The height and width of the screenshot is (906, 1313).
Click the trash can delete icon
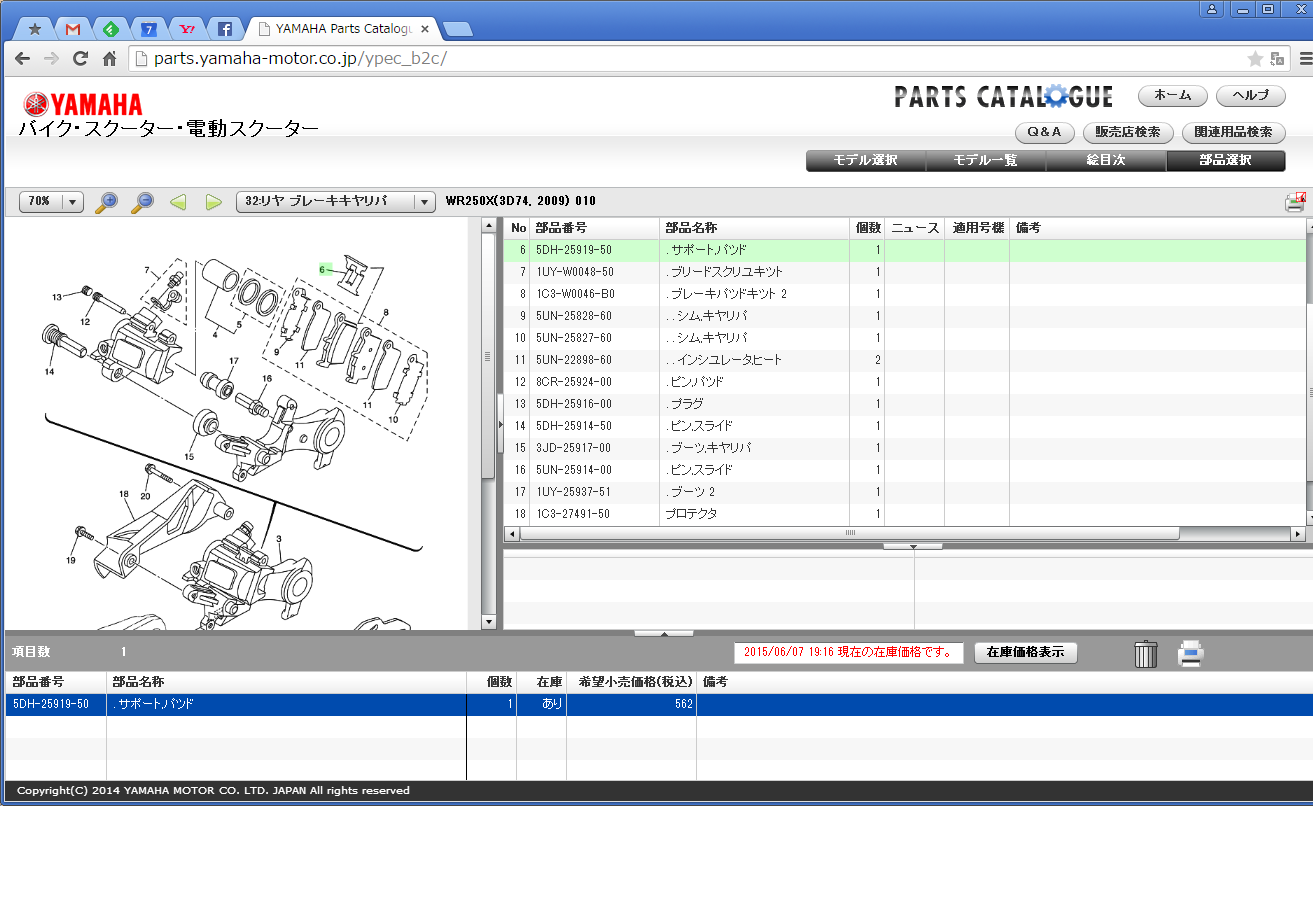1146,654
